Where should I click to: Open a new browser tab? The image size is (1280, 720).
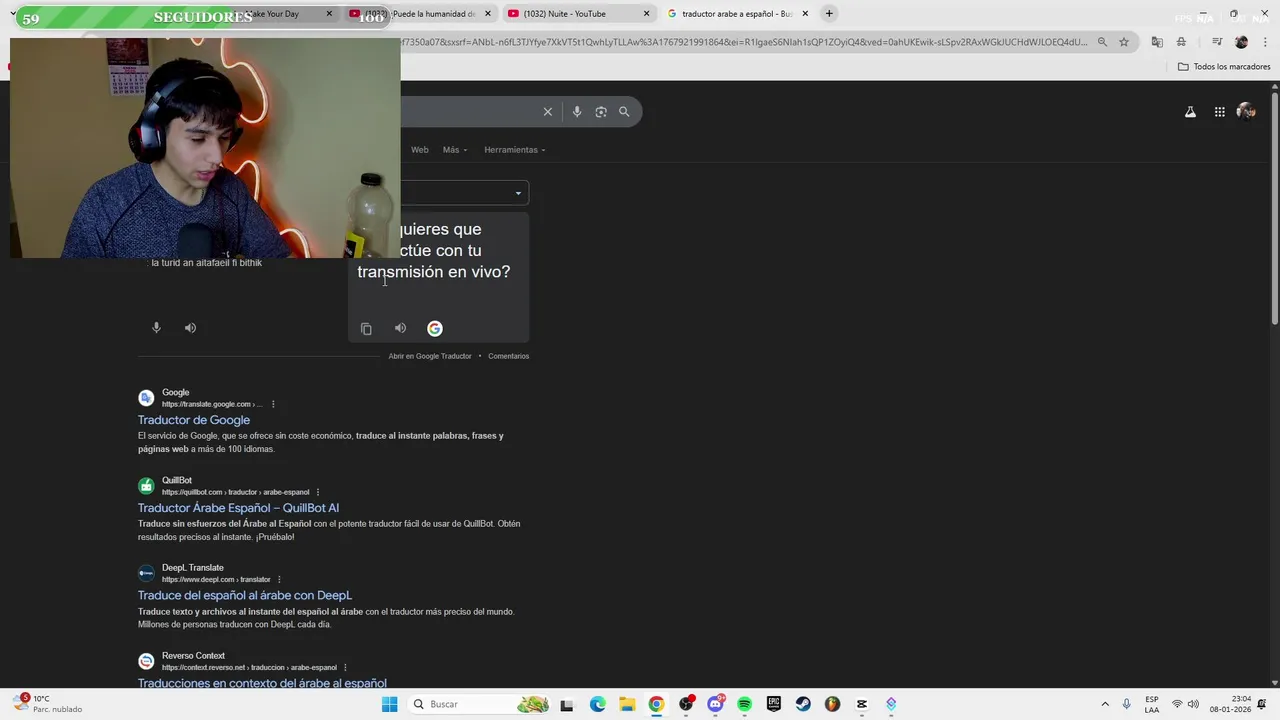click(829, 13)
